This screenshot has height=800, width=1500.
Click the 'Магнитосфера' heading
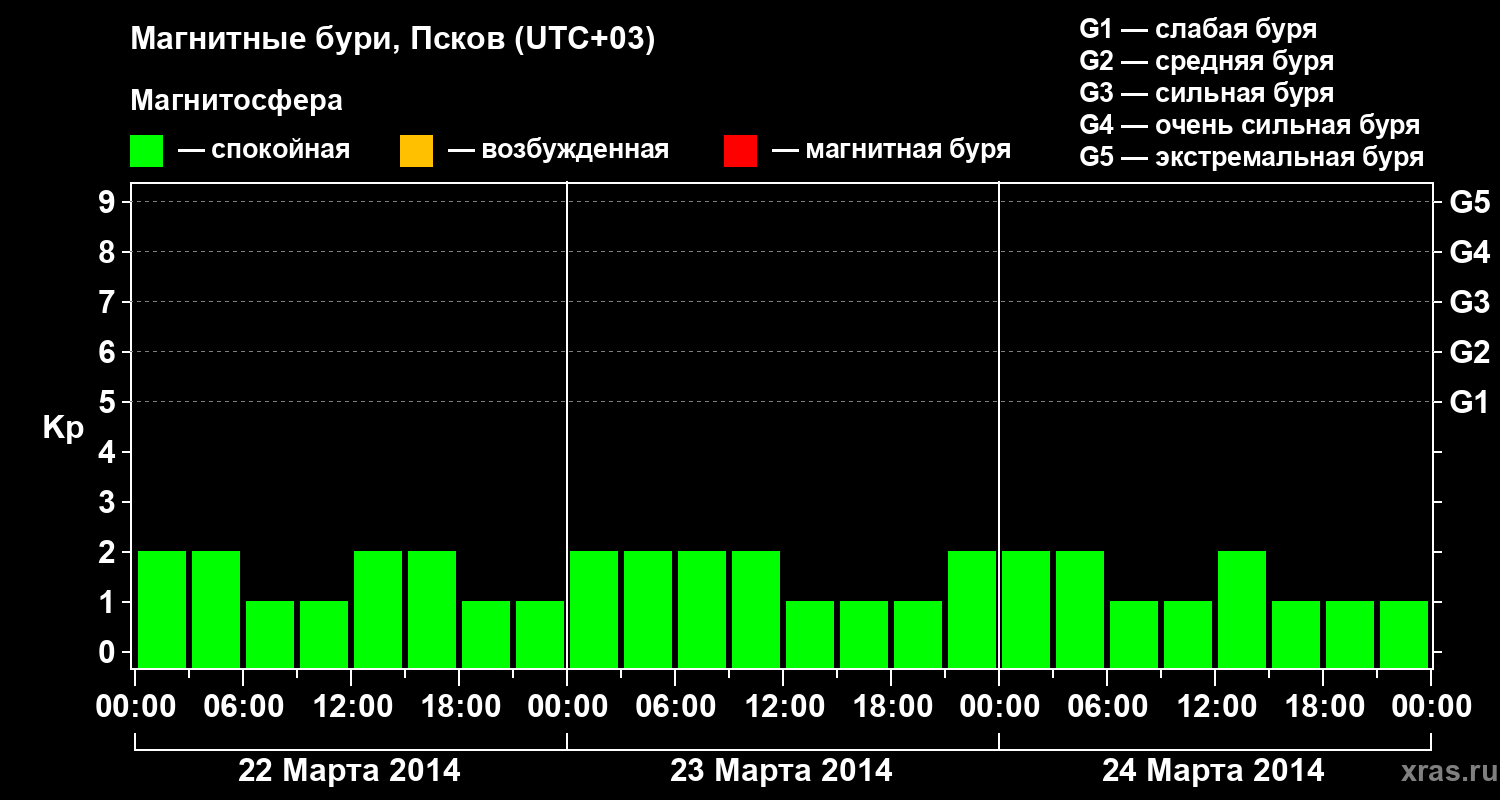click(237, 101)
